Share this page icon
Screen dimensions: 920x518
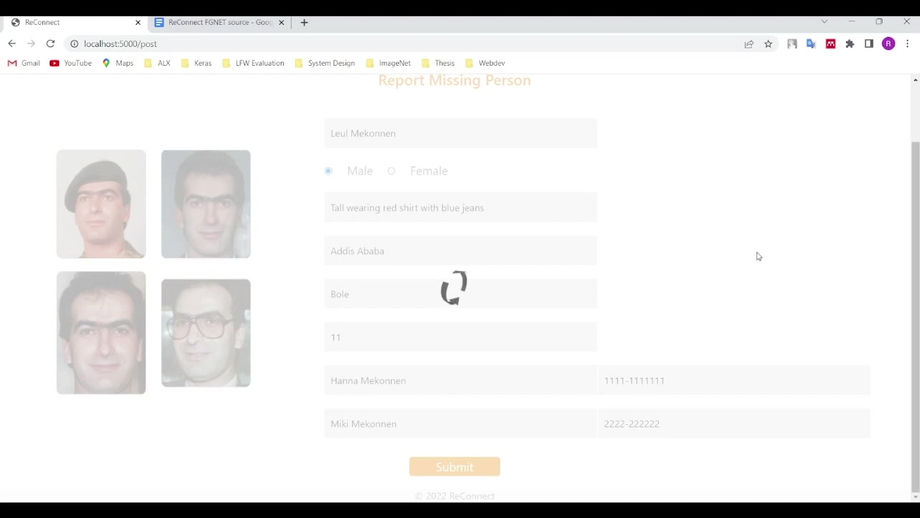click(x=749, y=44)
